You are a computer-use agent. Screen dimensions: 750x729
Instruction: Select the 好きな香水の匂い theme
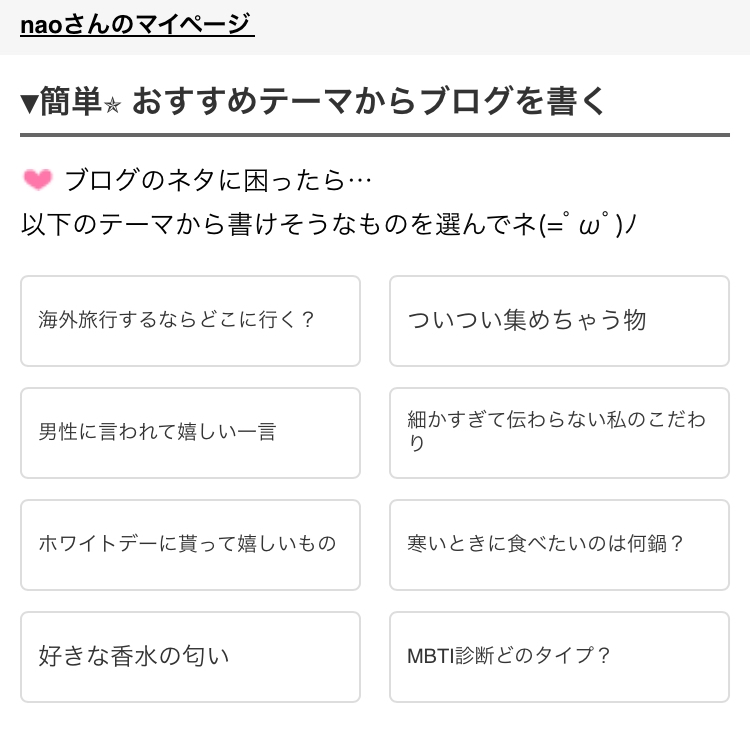[190, 657]
